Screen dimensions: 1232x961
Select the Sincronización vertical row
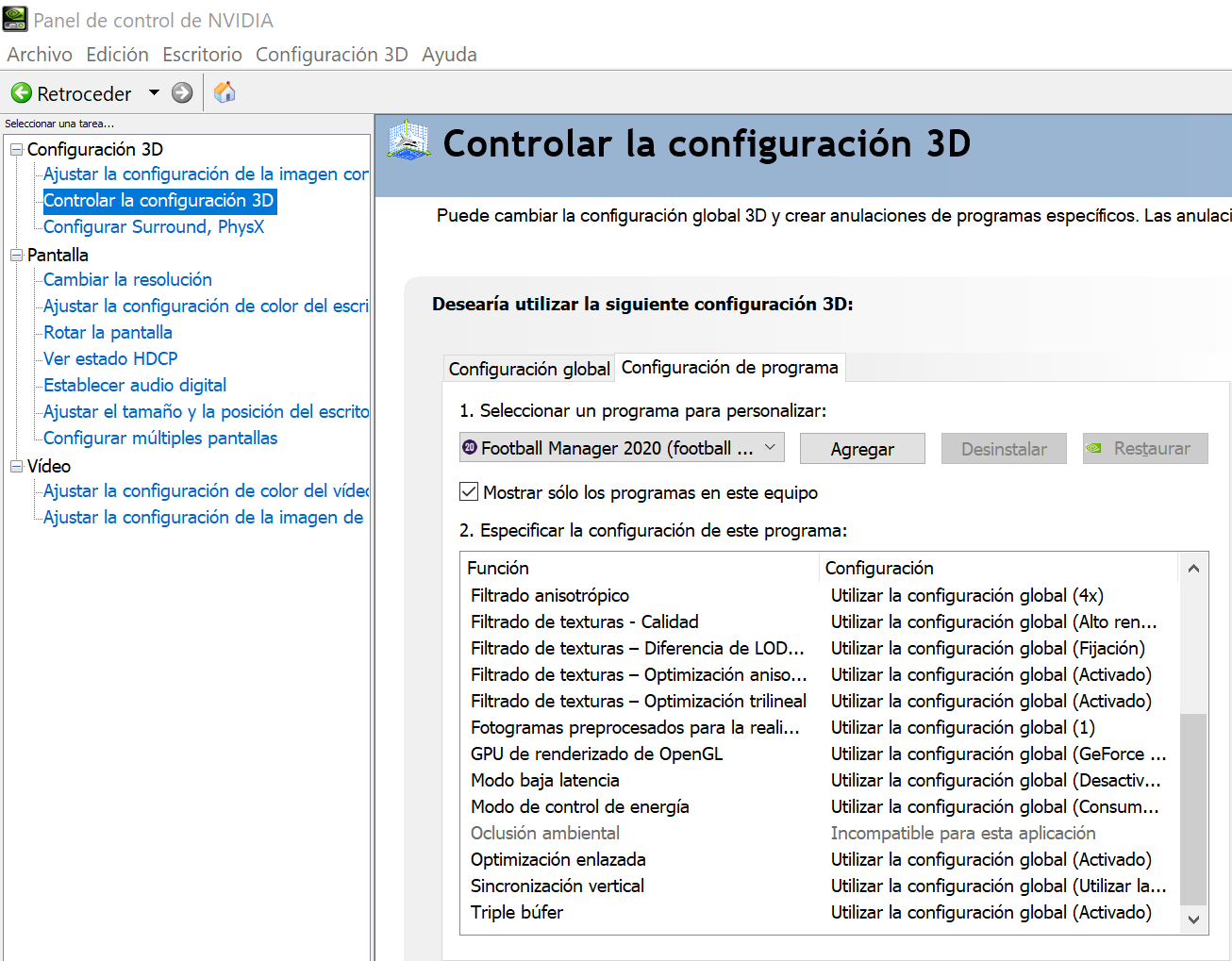[x=819, y=886]
